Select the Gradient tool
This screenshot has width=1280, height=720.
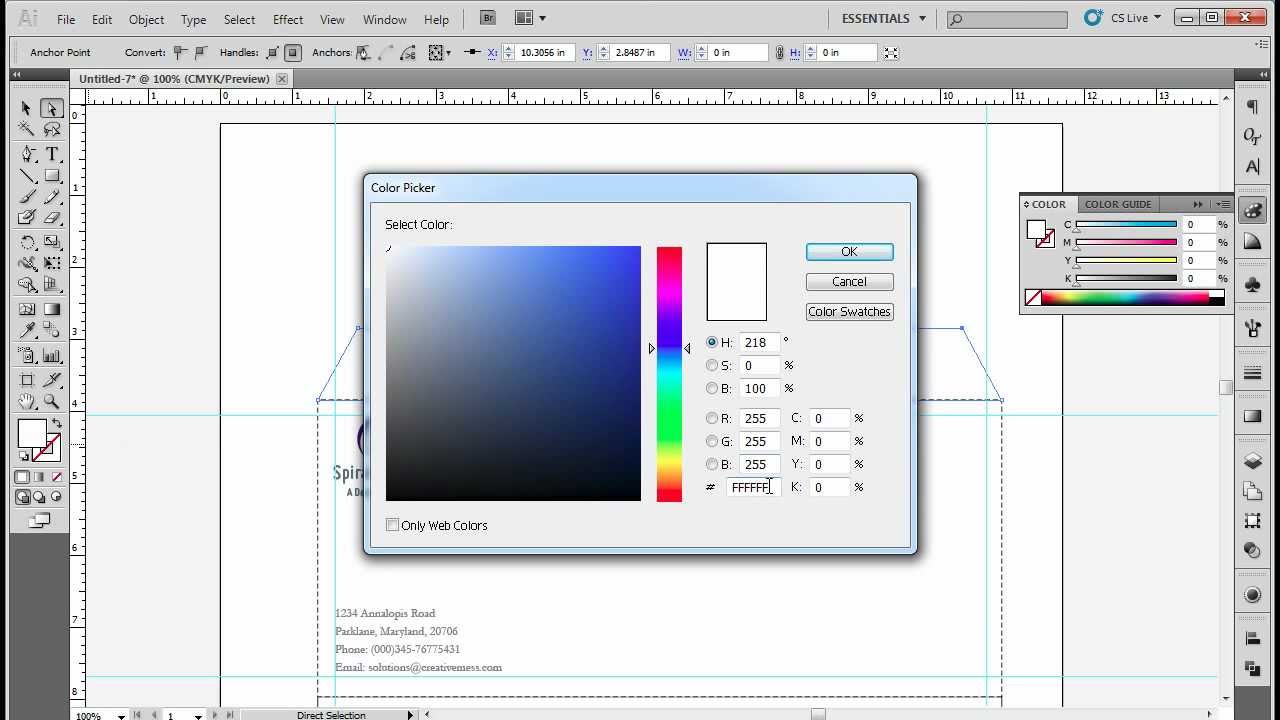pos(52,309)
